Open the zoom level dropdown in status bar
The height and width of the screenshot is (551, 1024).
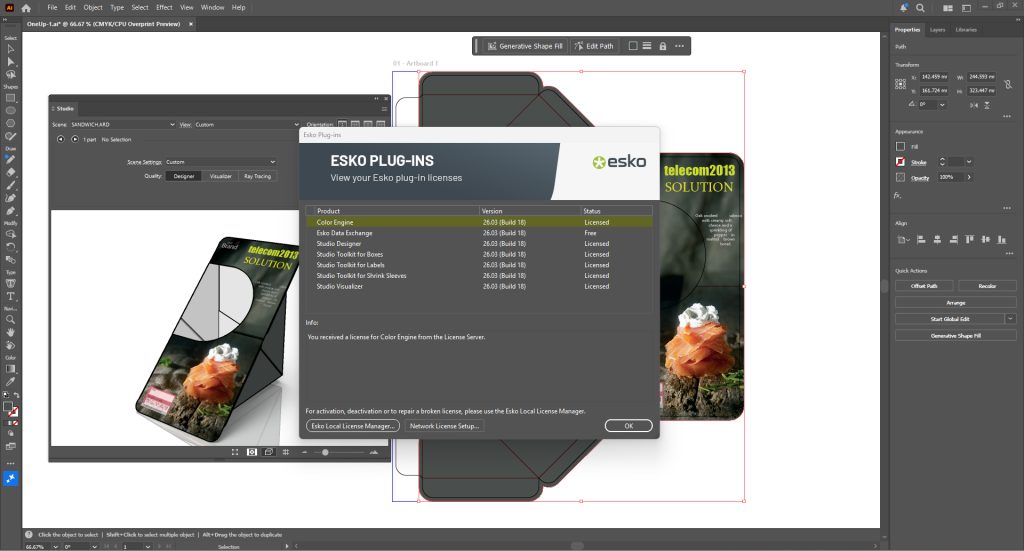pyautogui.click(x=55, y=546)
